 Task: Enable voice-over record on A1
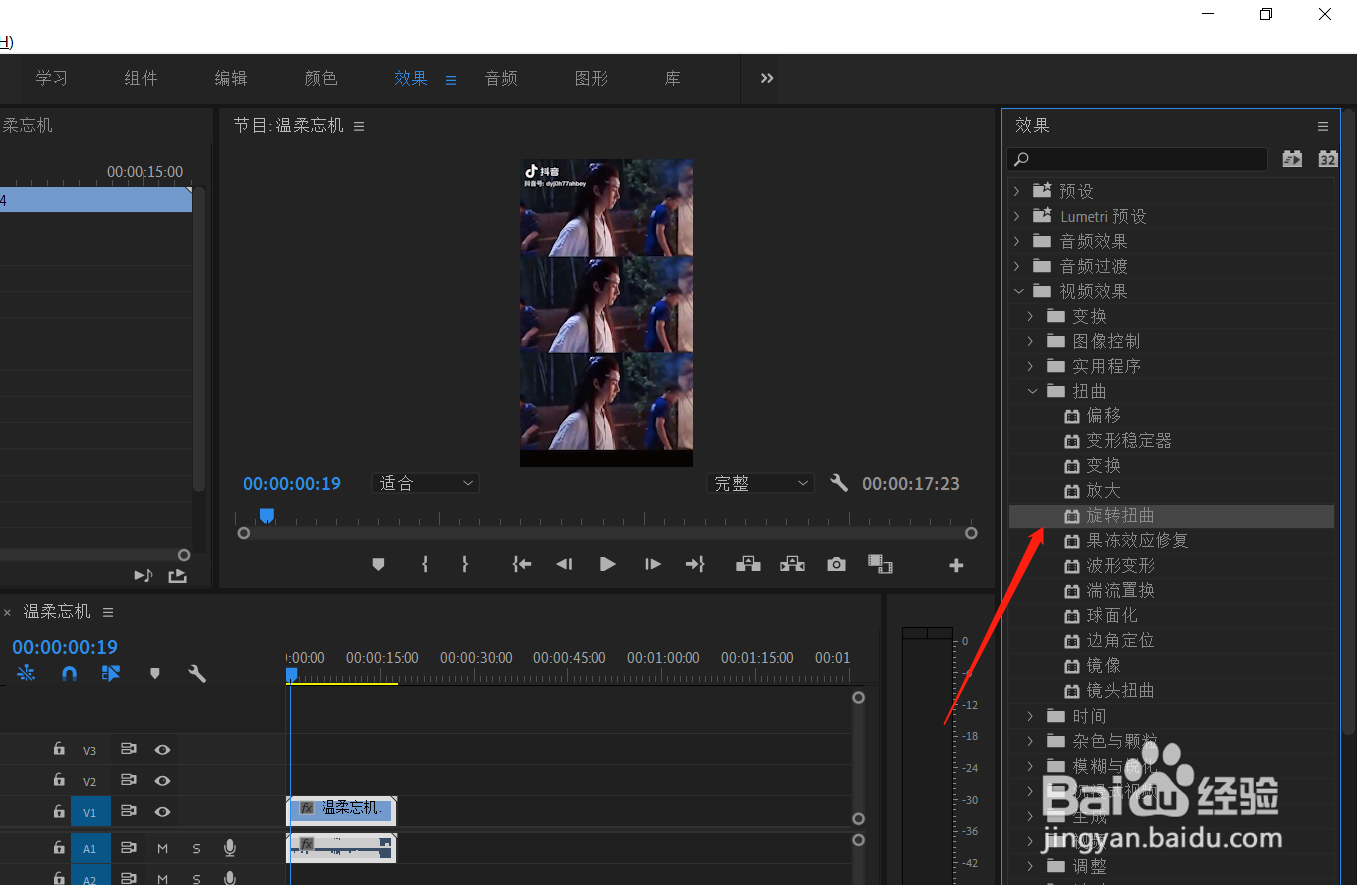coord(230,848)
